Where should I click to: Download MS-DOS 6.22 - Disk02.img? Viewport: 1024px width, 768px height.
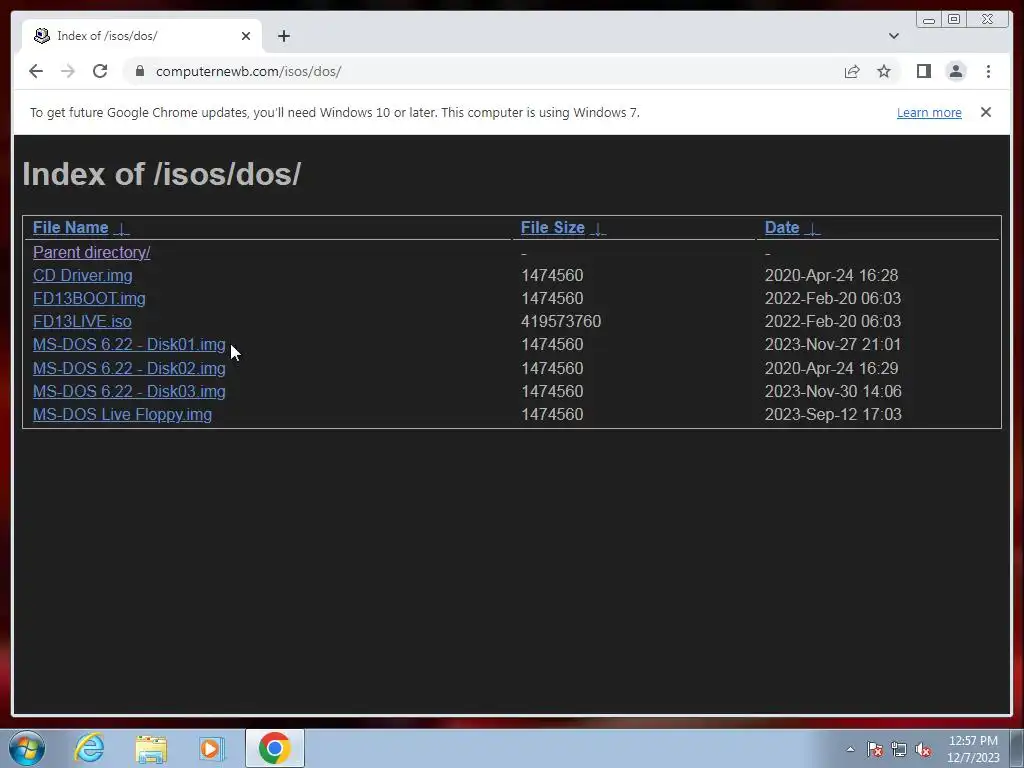pos(129,368)
